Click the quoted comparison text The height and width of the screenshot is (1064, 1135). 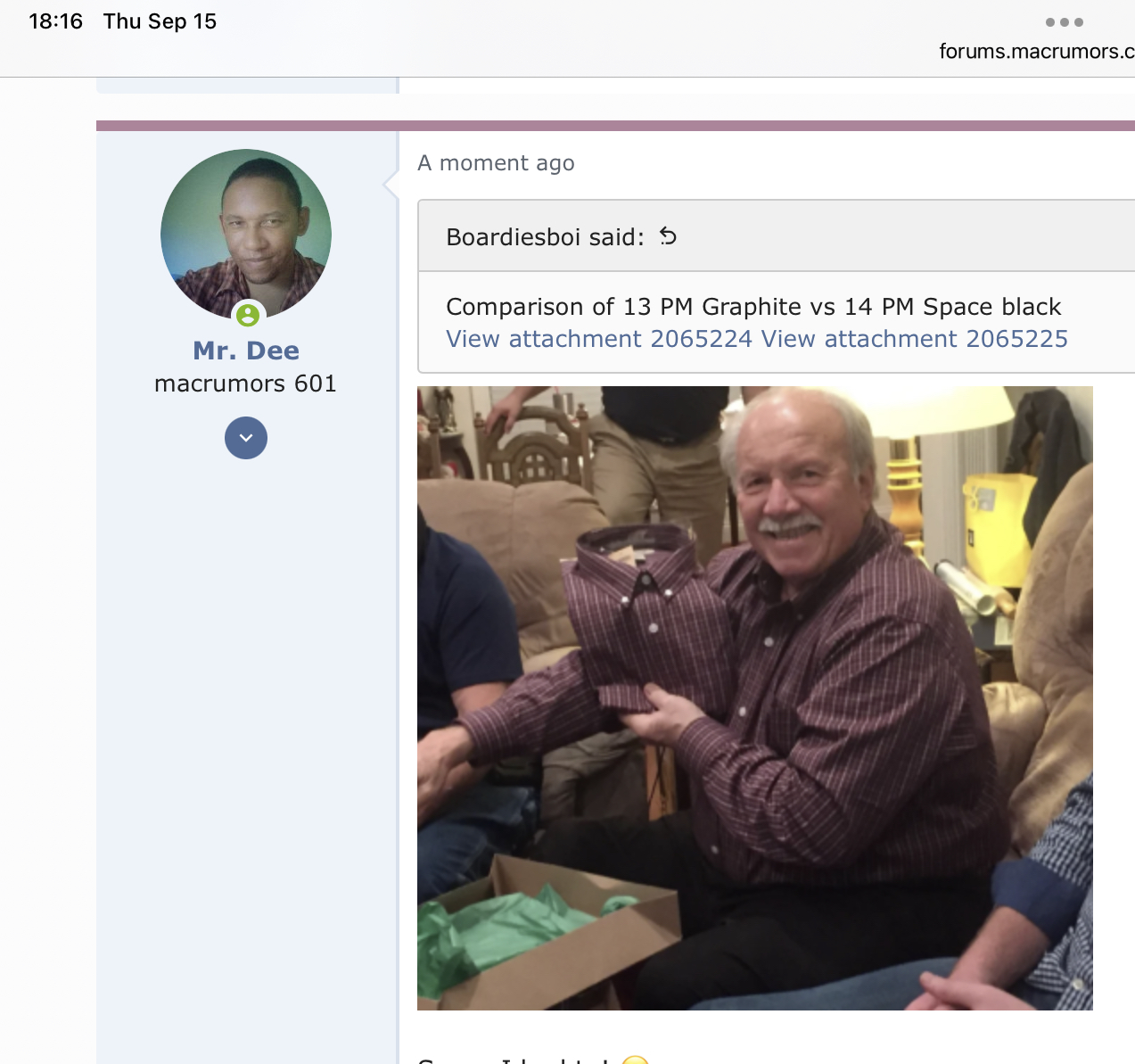tap(753, 307)
